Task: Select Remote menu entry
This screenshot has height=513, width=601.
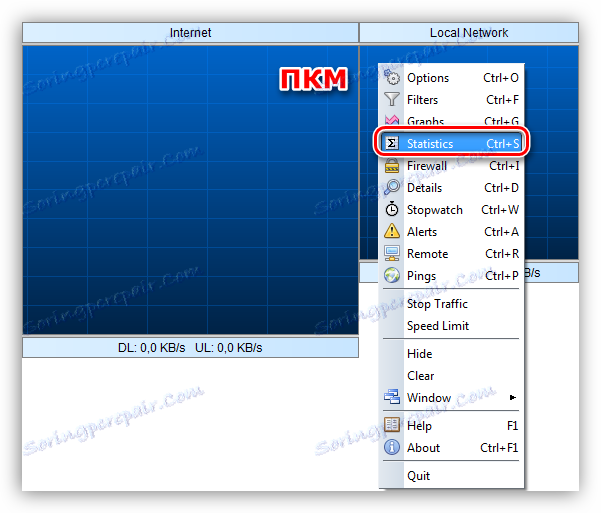Action: (x=451, y=254)
